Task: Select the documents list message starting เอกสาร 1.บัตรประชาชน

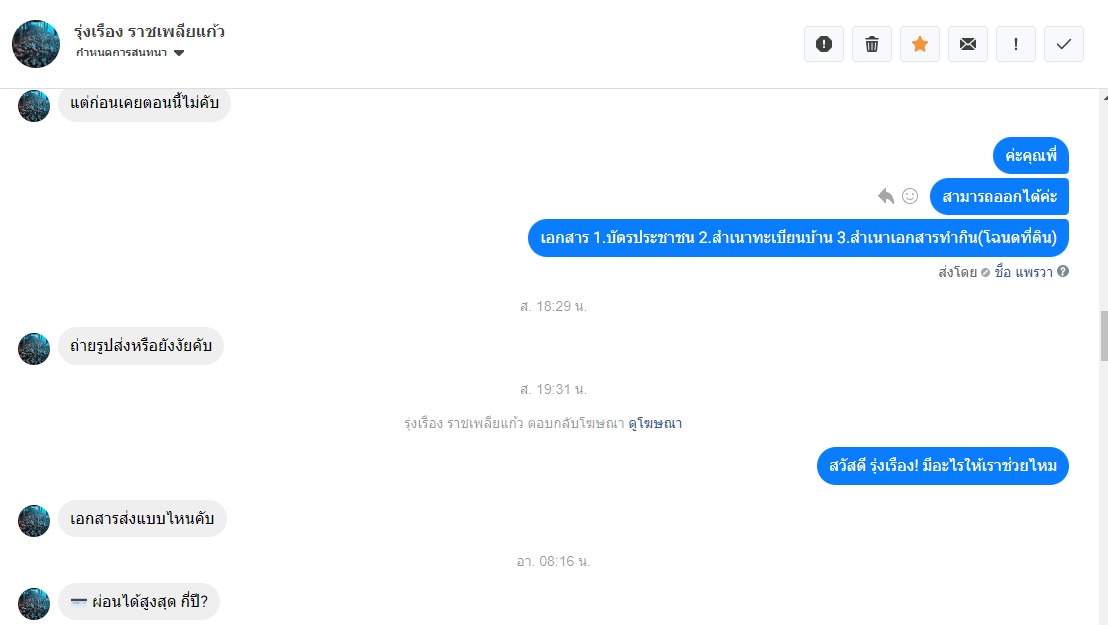Action: tap(798, 238)
